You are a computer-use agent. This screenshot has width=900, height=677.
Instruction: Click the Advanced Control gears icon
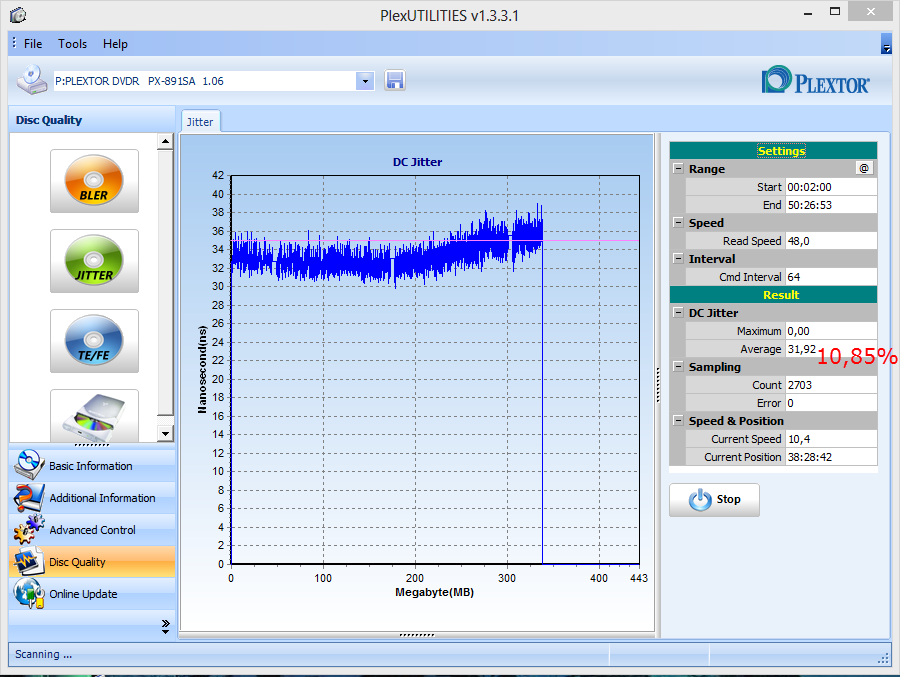click(x=29, y=529)
